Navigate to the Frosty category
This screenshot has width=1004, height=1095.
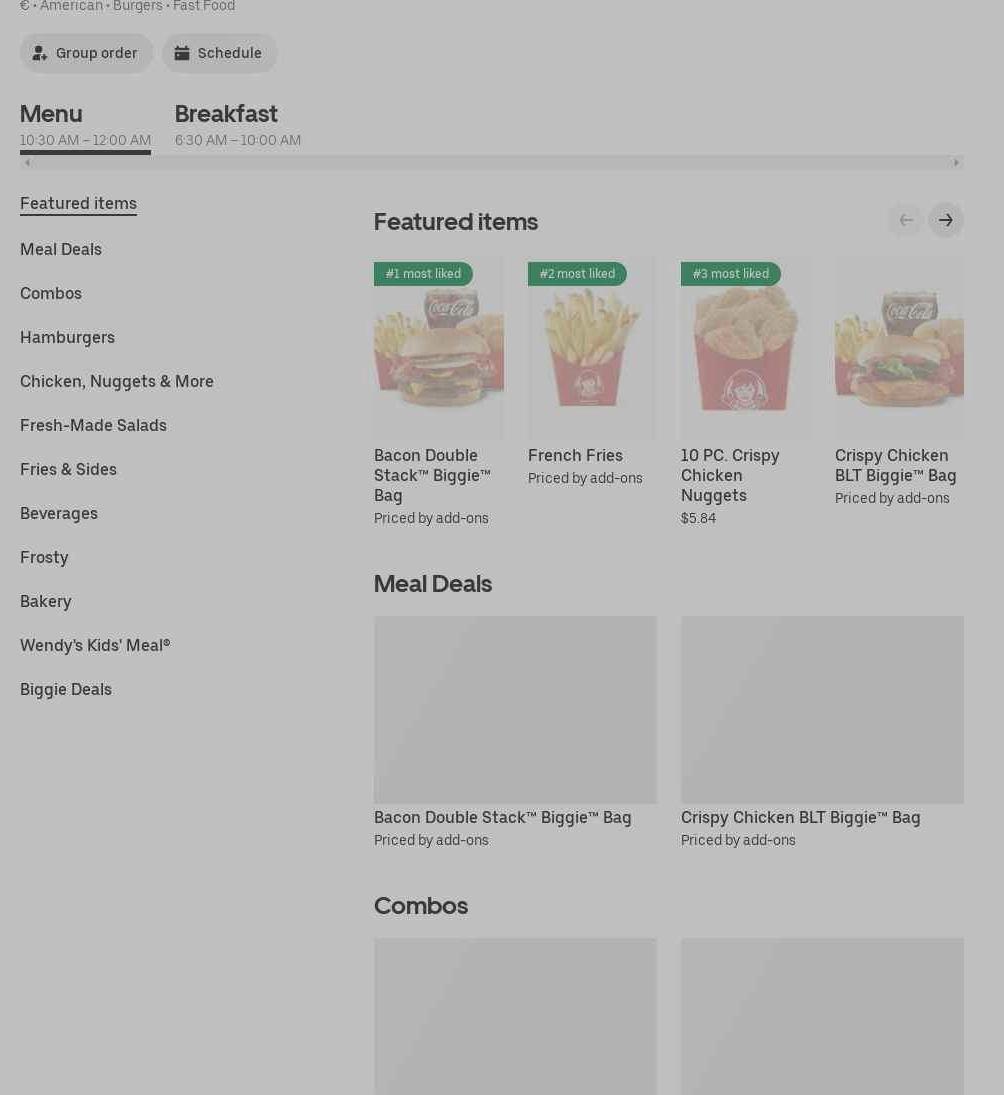click(x=44, y=557)
